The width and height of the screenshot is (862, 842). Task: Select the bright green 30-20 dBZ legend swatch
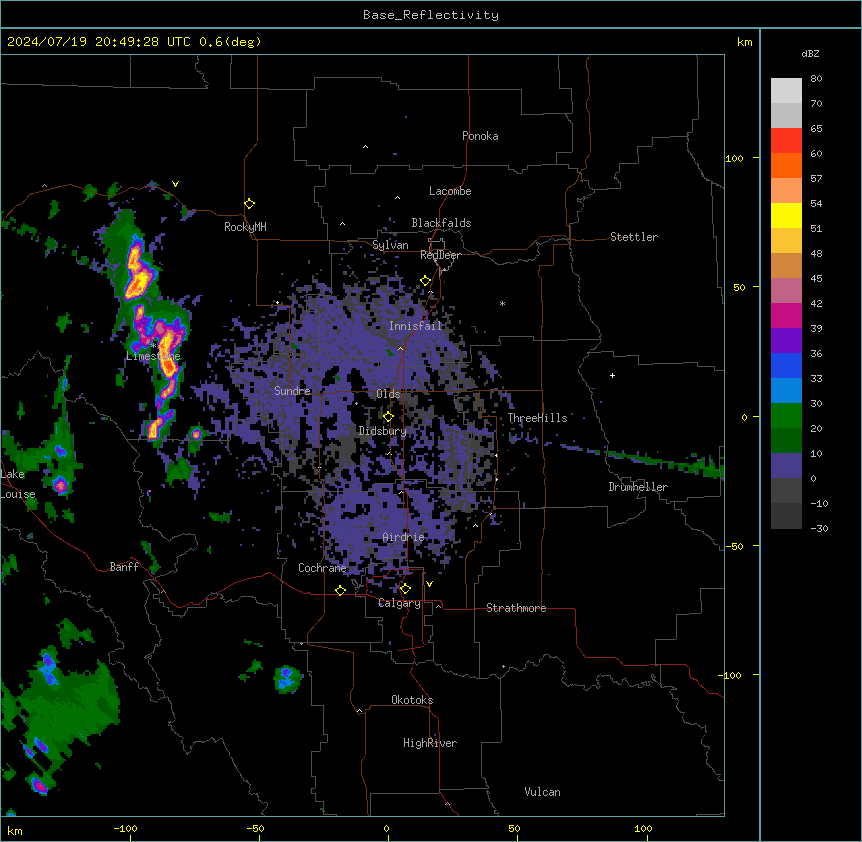[786, 416]
